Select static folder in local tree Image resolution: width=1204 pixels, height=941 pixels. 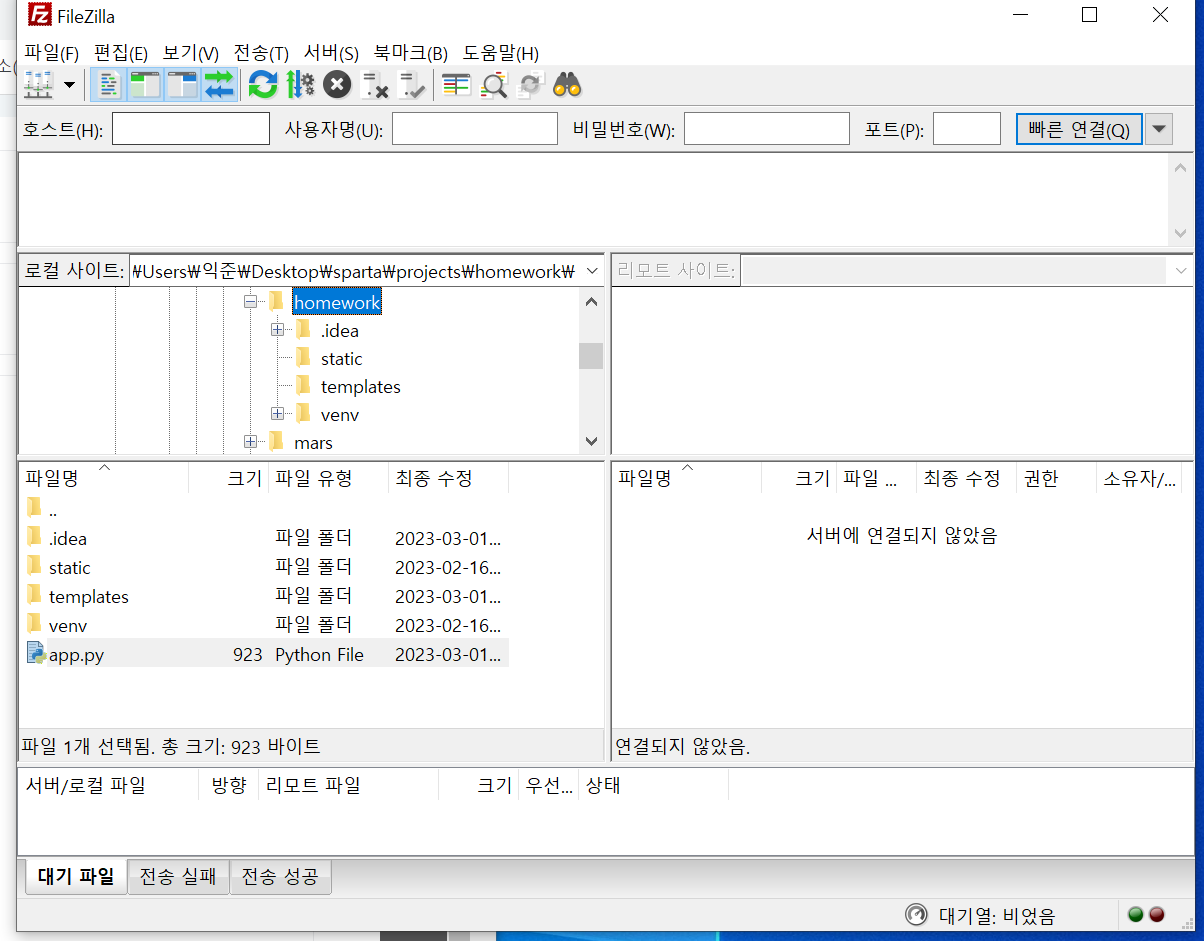[341, 358]
